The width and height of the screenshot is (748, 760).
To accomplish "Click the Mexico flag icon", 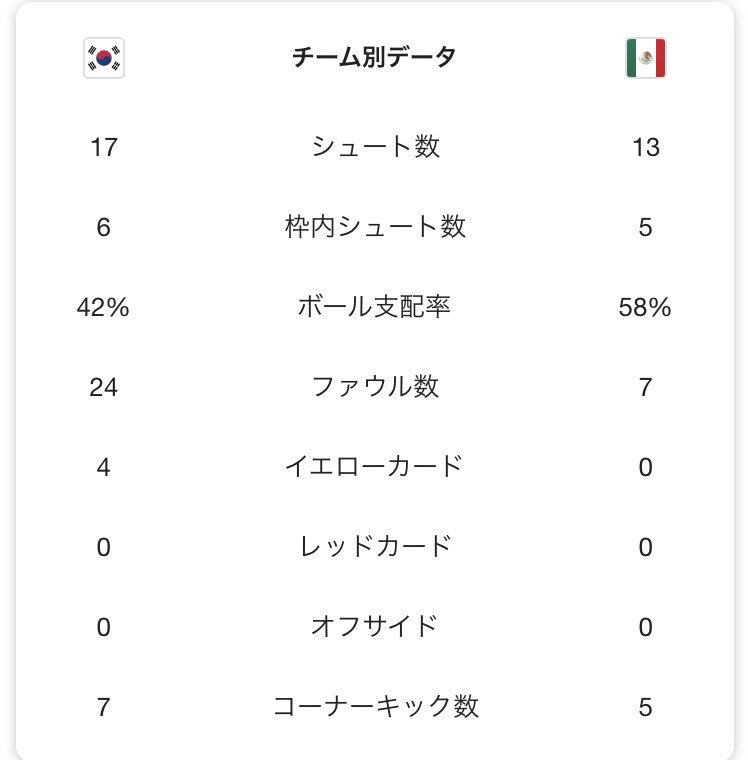I will click(x=645, y=58).
